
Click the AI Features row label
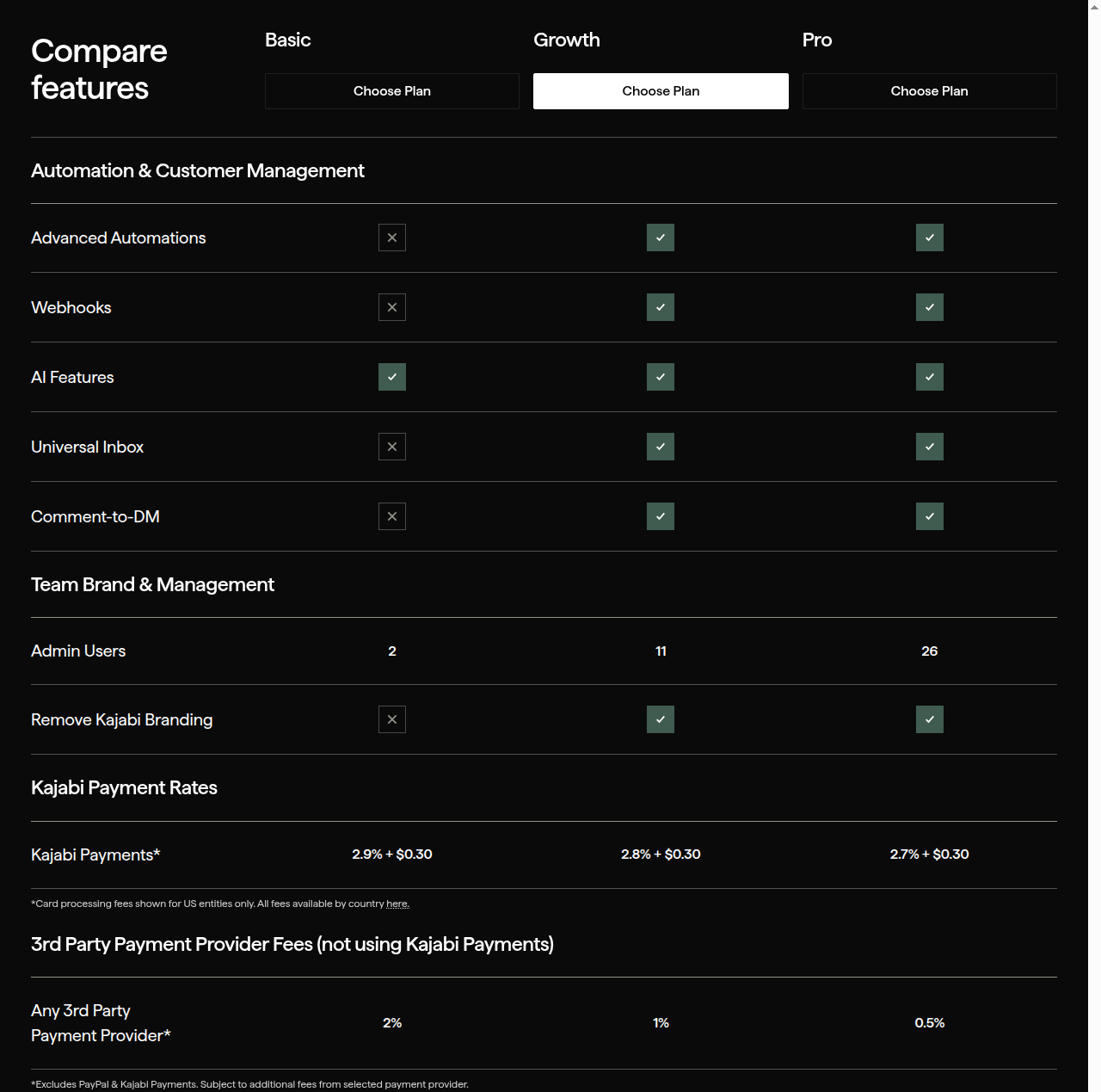(72, 377)
